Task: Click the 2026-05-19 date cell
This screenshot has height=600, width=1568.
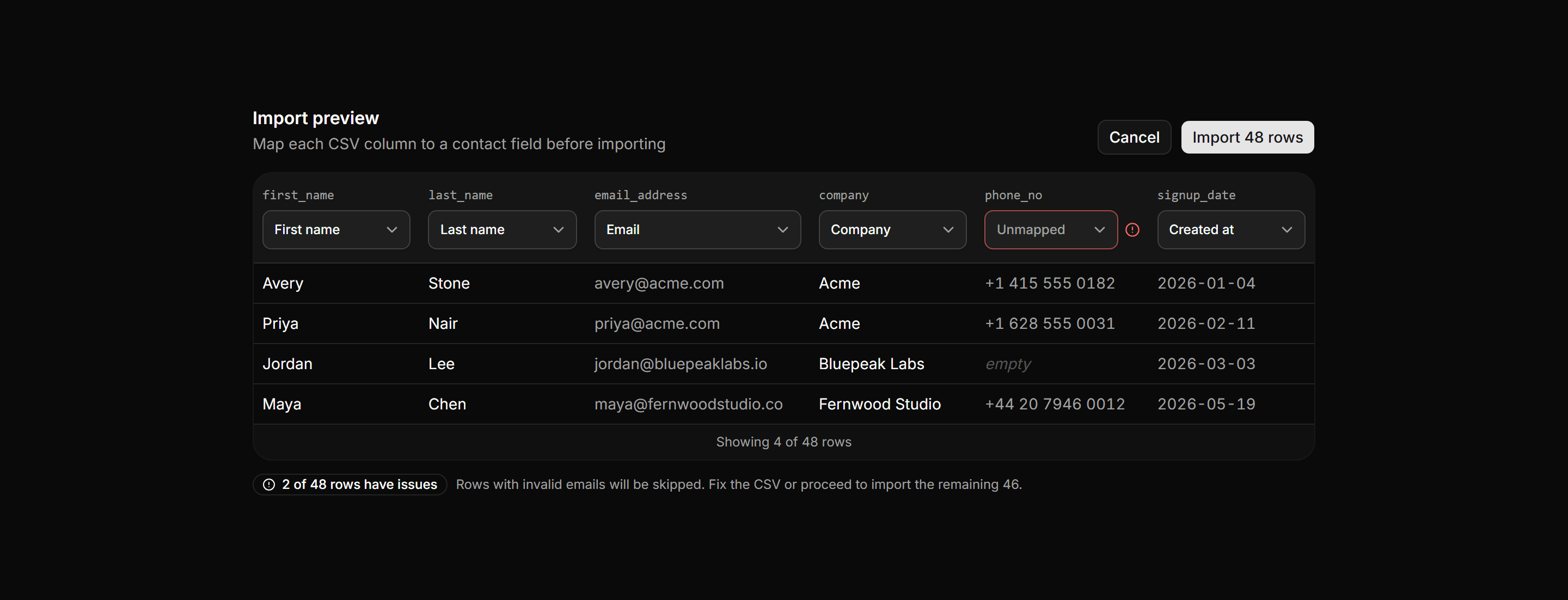Action: point(1206,404)
